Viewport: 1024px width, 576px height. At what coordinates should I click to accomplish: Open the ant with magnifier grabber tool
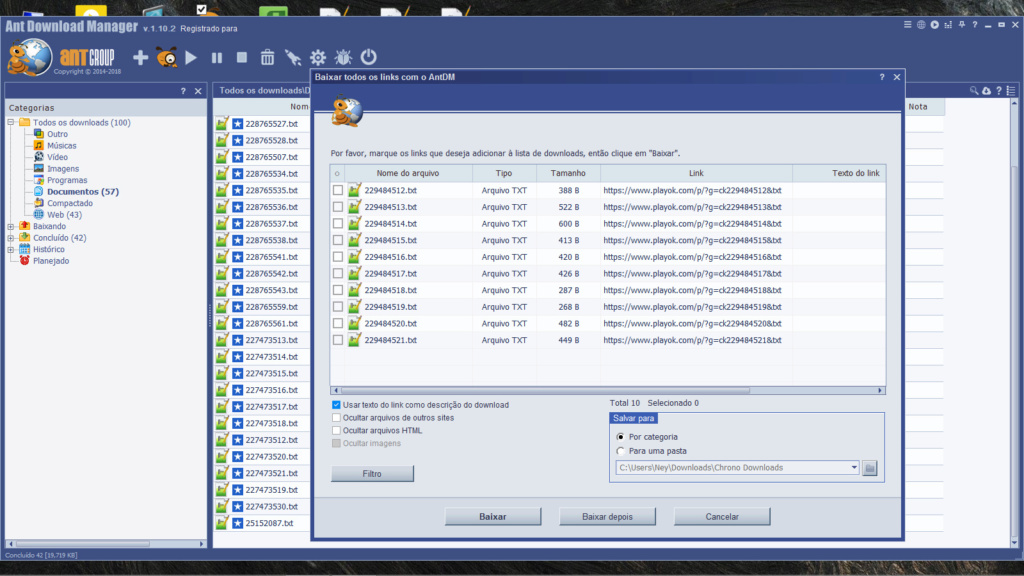click(167, 57)
